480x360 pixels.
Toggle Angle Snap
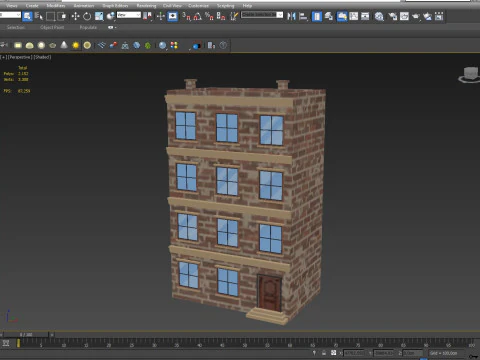tap(198, 16)
